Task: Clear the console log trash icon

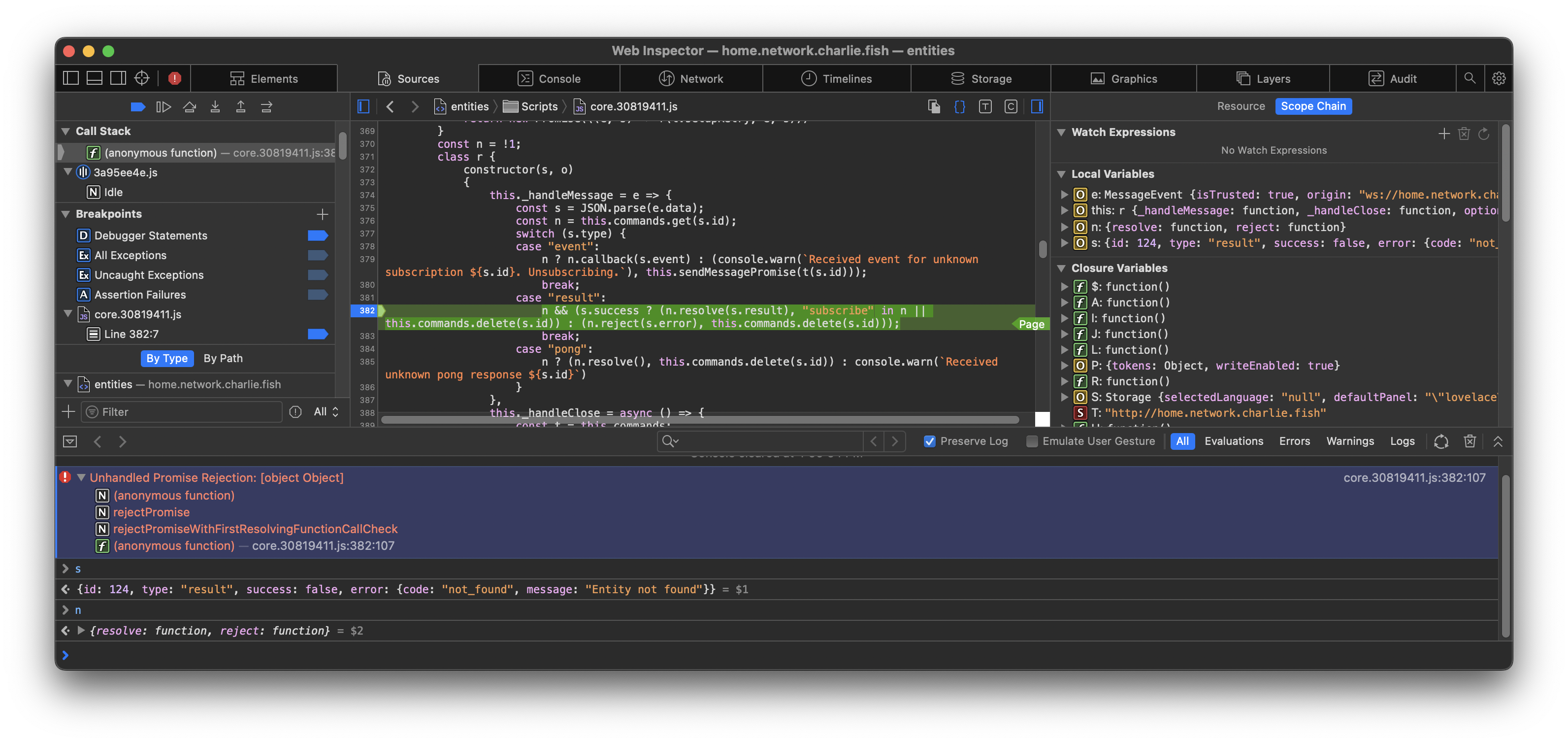Action: [1470, 441]
